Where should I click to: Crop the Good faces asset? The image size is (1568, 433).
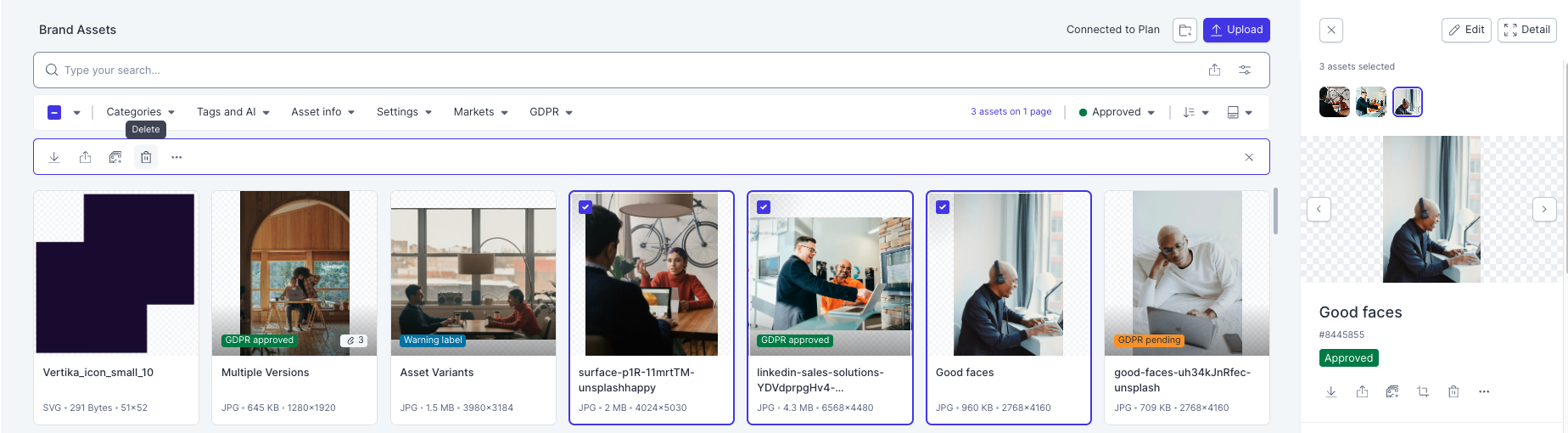tap(1423, 391)
